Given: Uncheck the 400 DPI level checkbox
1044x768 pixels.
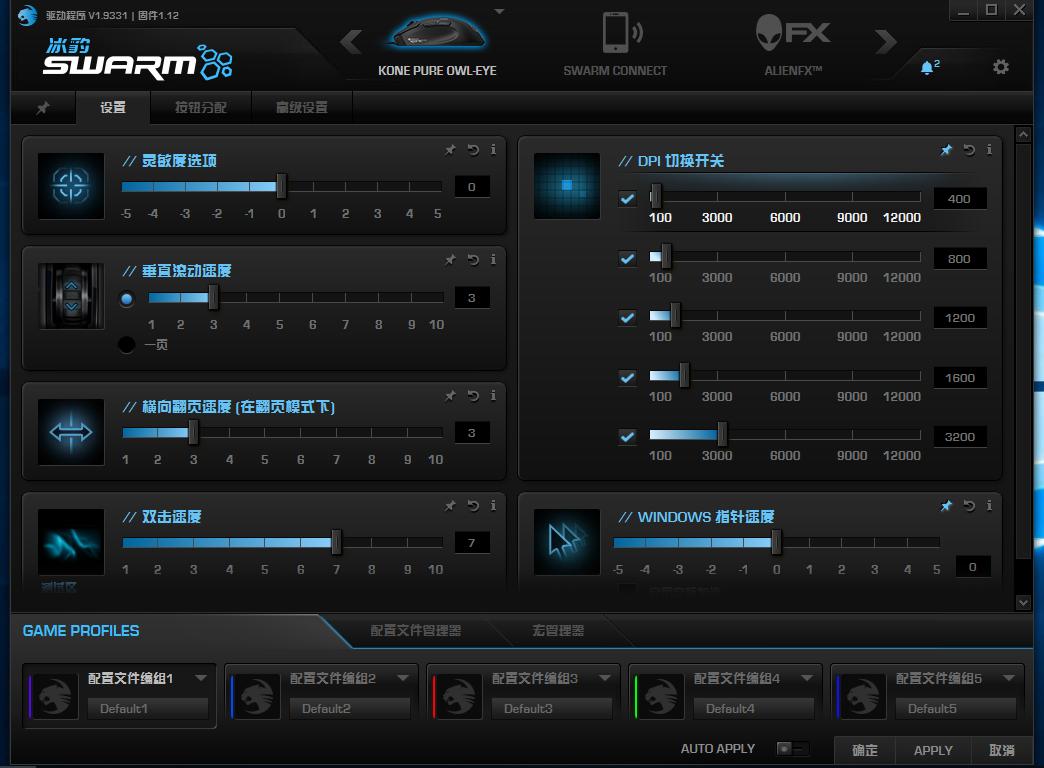Looking at the screenshot, I should 627,198.
